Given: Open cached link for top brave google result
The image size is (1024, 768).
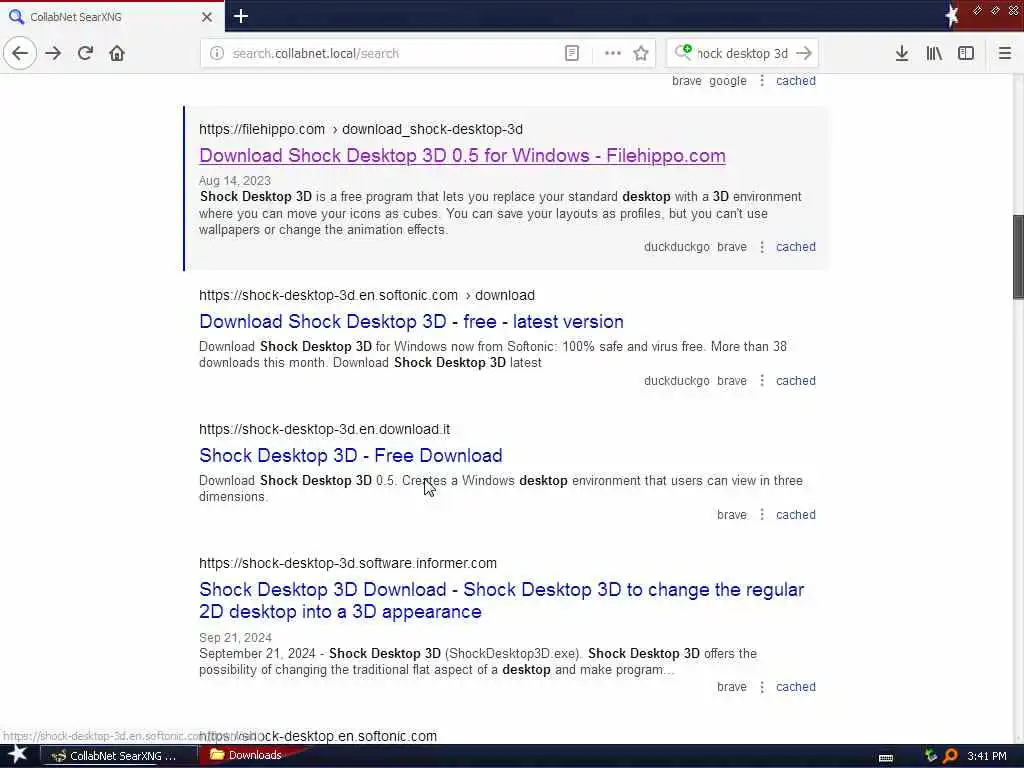Looking at the screenshot, I should pos(795,81).
